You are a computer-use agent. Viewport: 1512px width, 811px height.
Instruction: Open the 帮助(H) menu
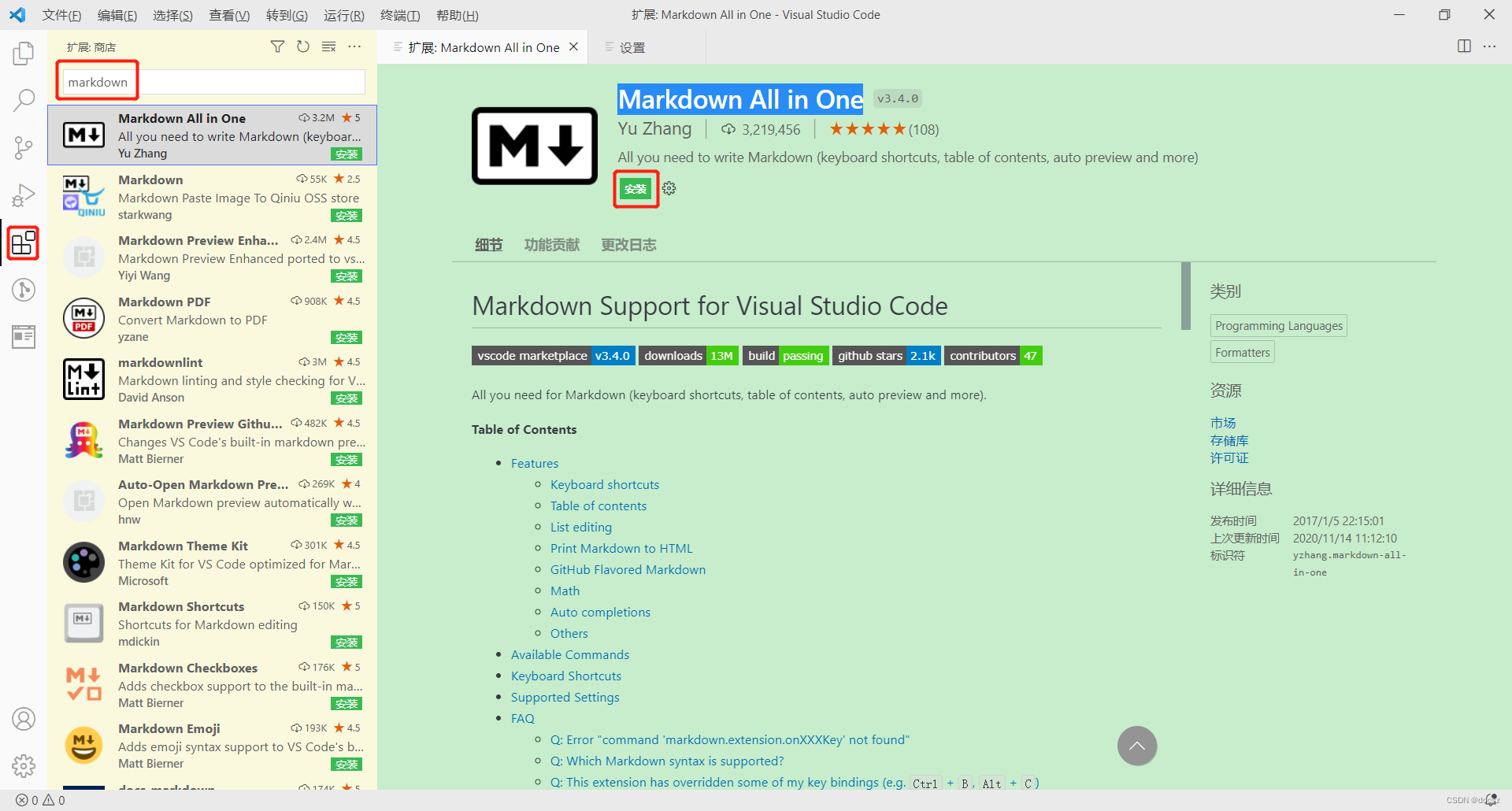coord(458,15)
